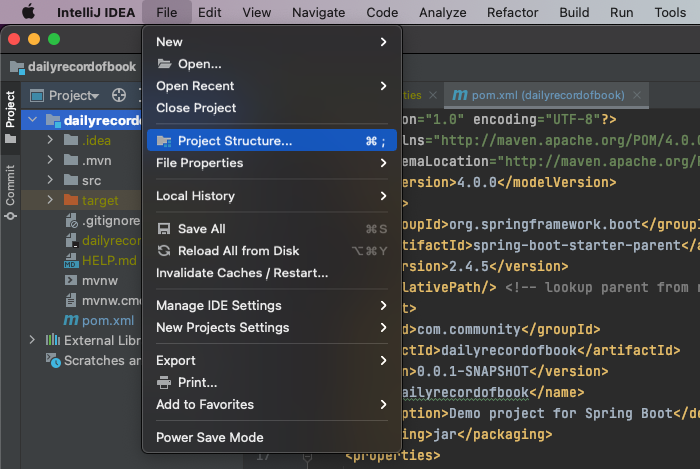
Task: Close the properties editor tab
Action: tap(433, 95)
